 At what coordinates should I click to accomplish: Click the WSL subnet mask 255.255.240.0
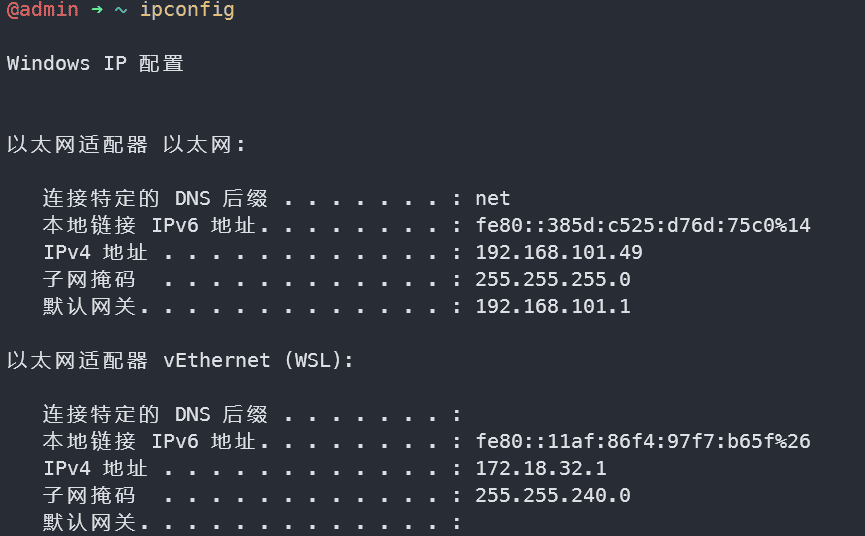(552, 496)
